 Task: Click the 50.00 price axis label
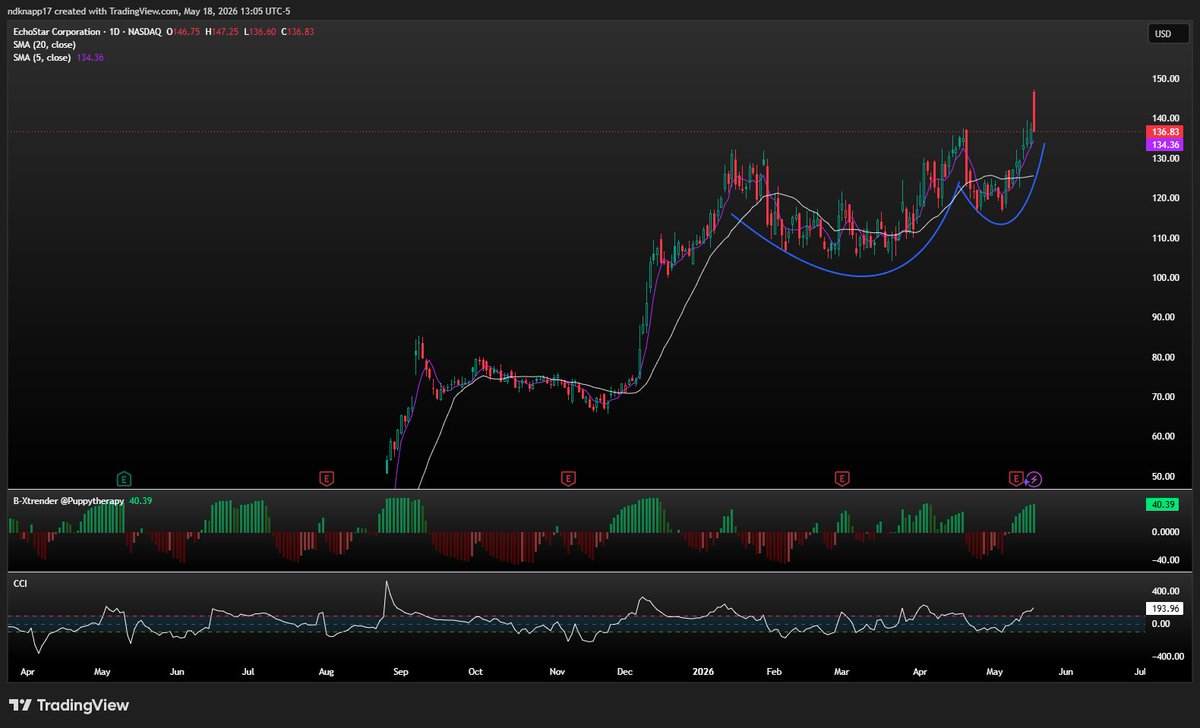coord(1165,476)
